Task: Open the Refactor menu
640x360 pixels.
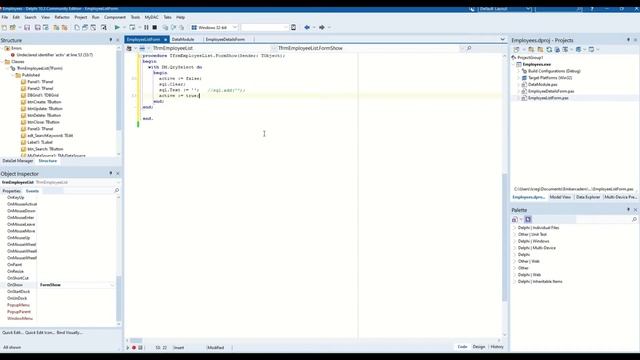Action: (62, 17)
